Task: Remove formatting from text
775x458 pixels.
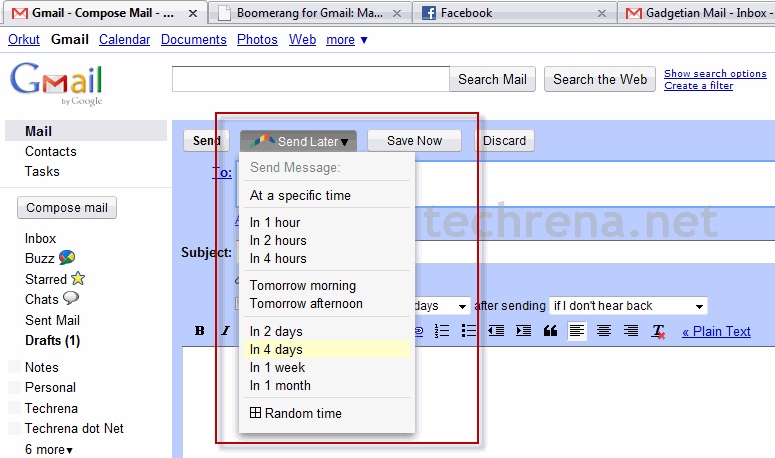Action: [x=658, y=331]
